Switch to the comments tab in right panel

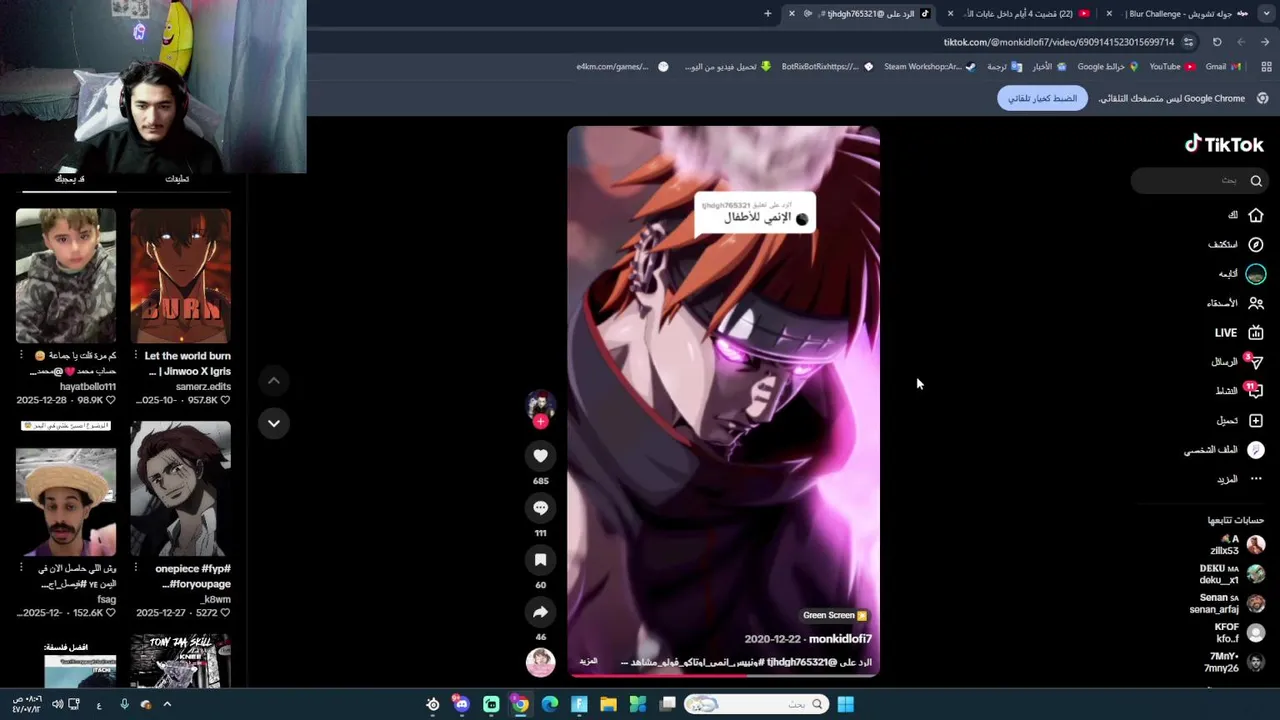coord(177,179)
